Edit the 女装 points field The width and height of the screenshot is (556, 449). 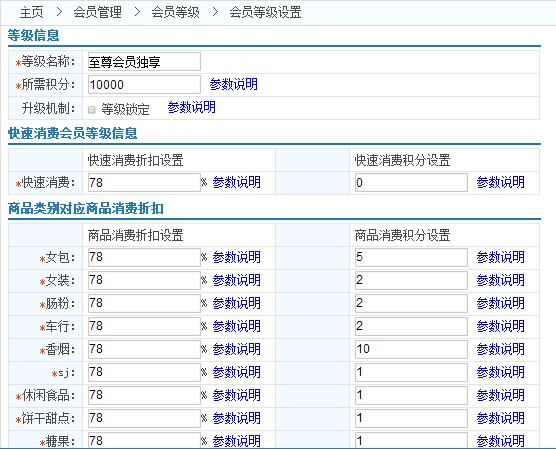pyautogui.click(x=411, y=280)
